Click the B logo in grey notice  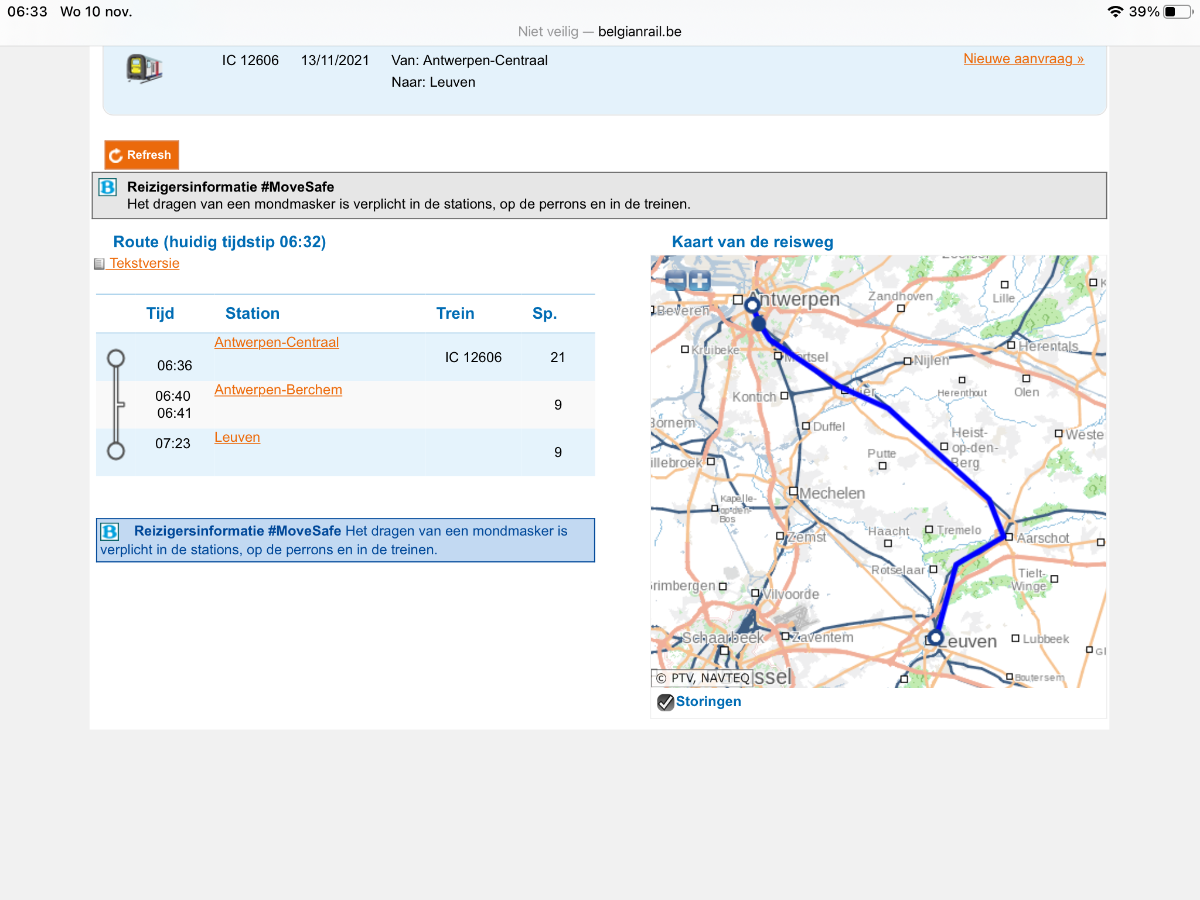pyautogui.click(x=108, y=187)
